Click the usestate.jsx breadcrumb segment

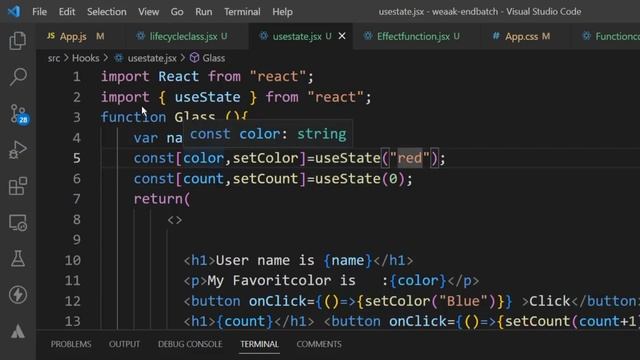pyautogui.click(x=152, y=58)
